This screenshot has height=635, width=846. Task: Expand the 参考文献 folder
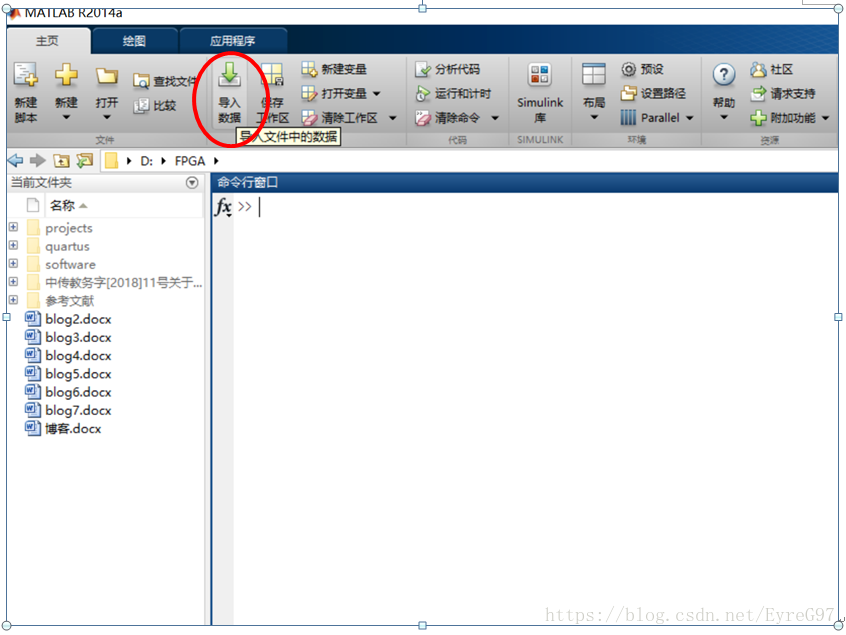[x=13, y=300]
